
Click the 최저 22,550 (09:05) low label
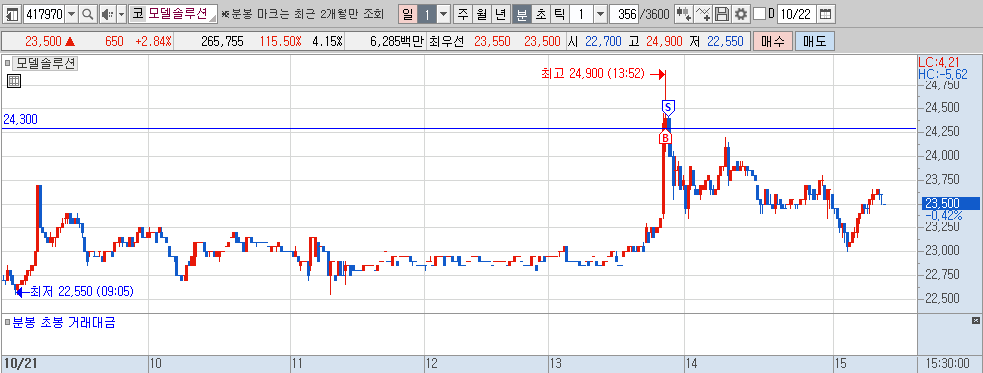point(81,292)
